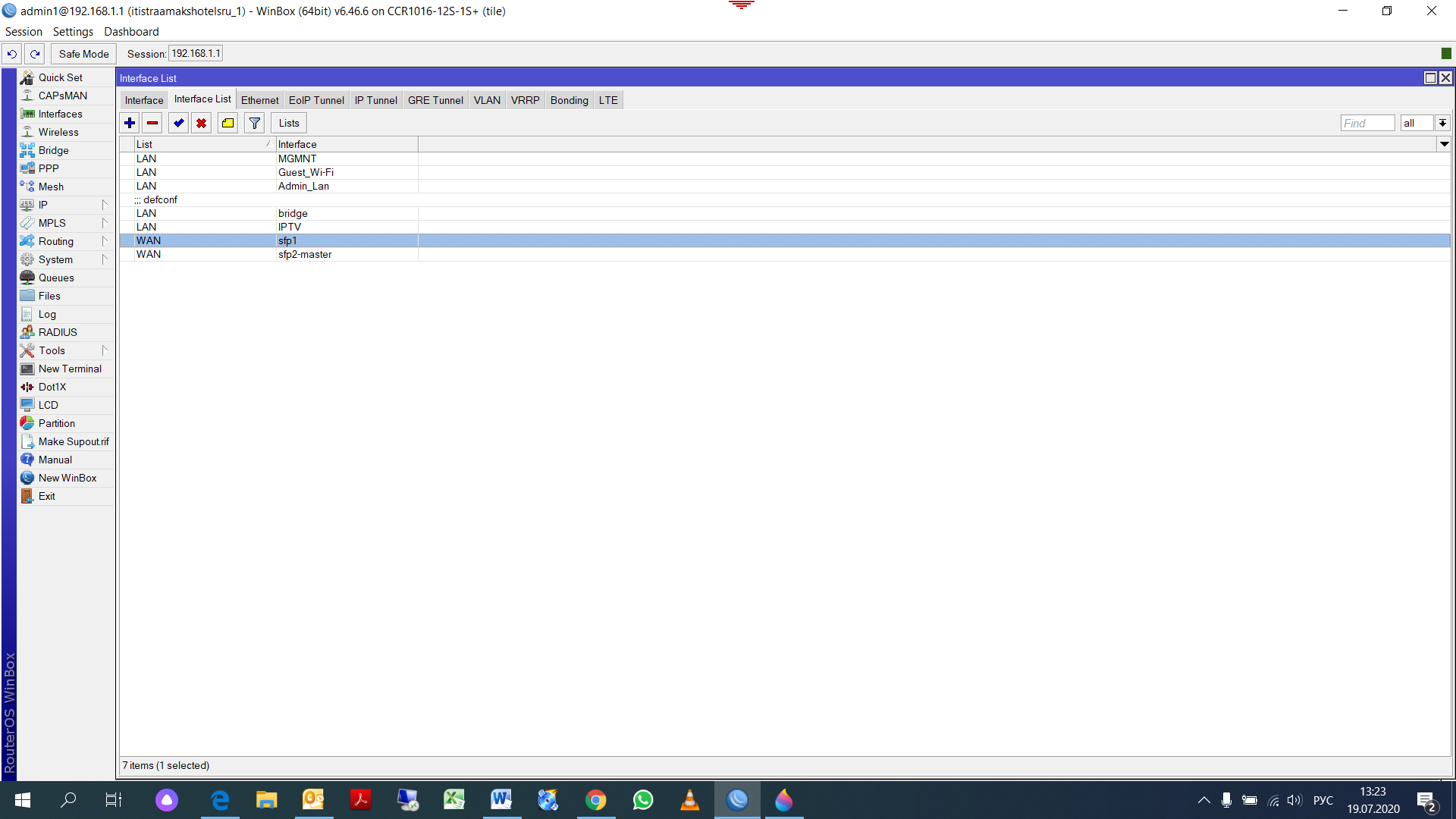This screenshot has height=819, width=1456.
Task: Expand the Tools submenu
Action: coord(66,350)
